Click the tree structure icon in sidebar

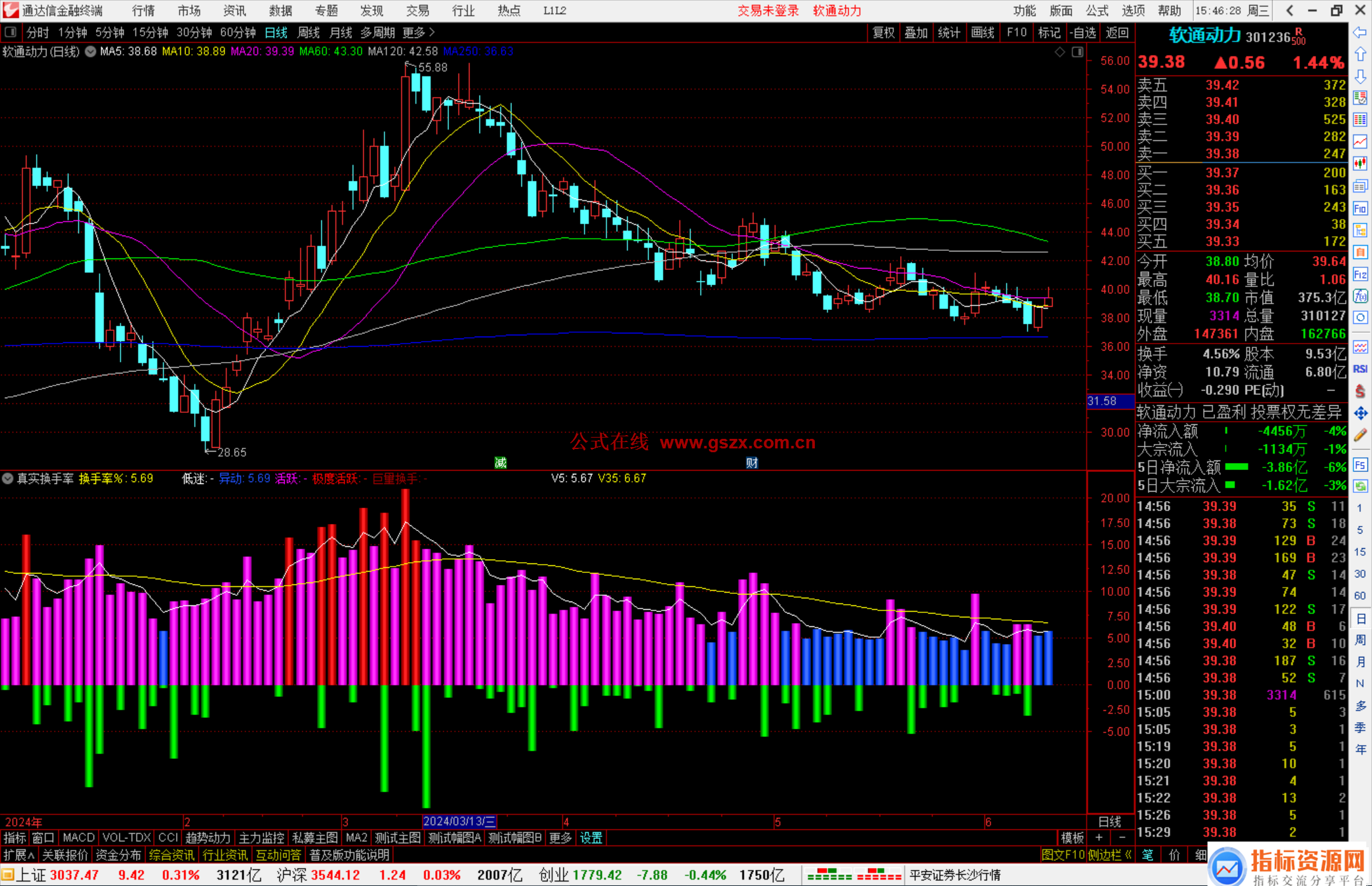tap(1360, 230)
